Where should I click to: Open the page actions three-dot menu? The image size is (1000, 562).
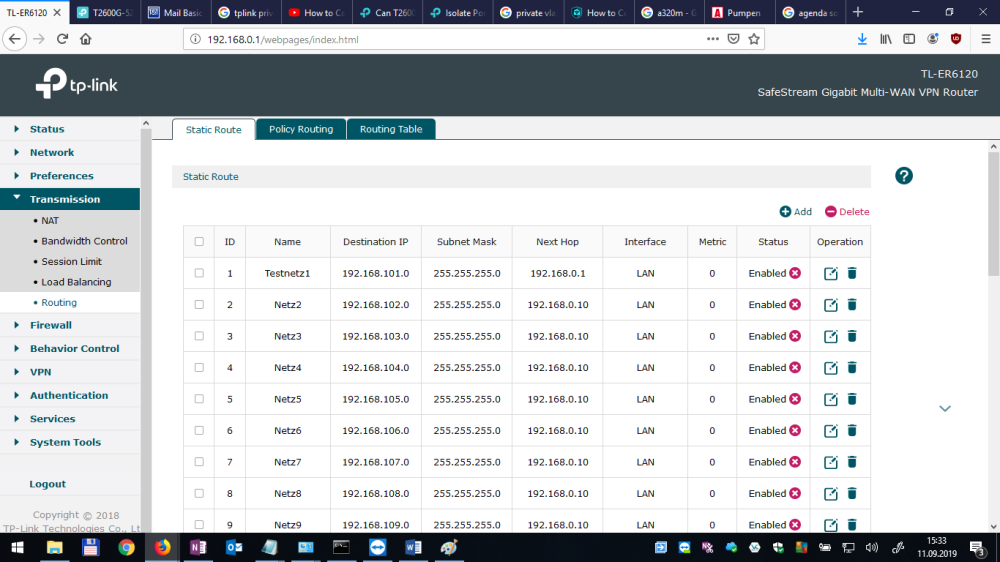point(712,39)
